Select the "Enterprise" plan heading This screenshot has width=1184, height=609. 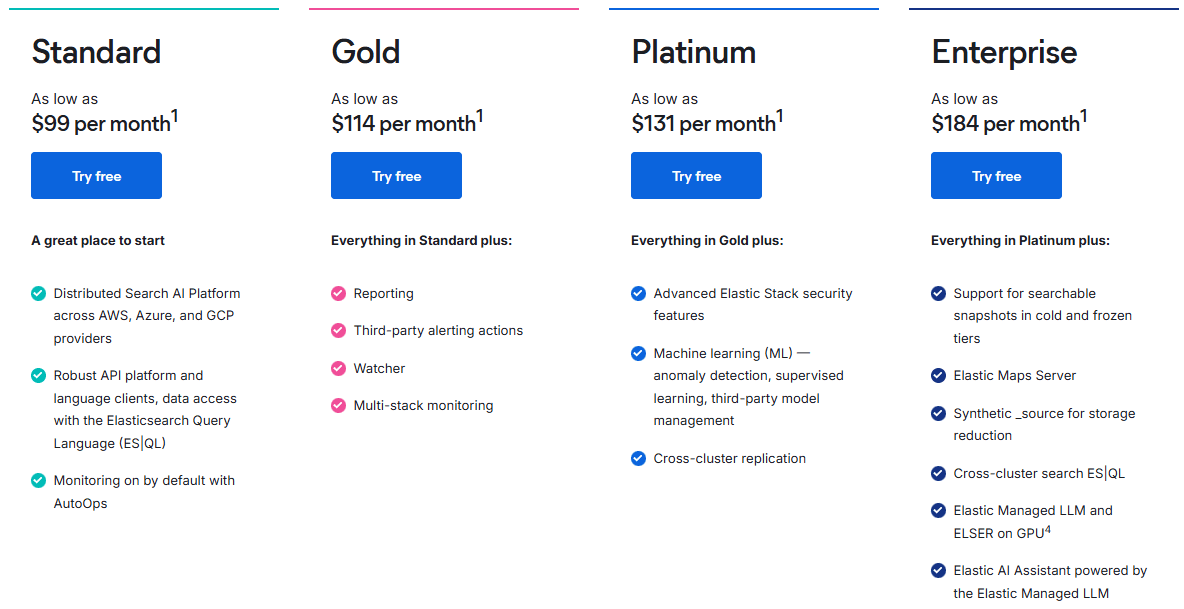pos(1004,51)
